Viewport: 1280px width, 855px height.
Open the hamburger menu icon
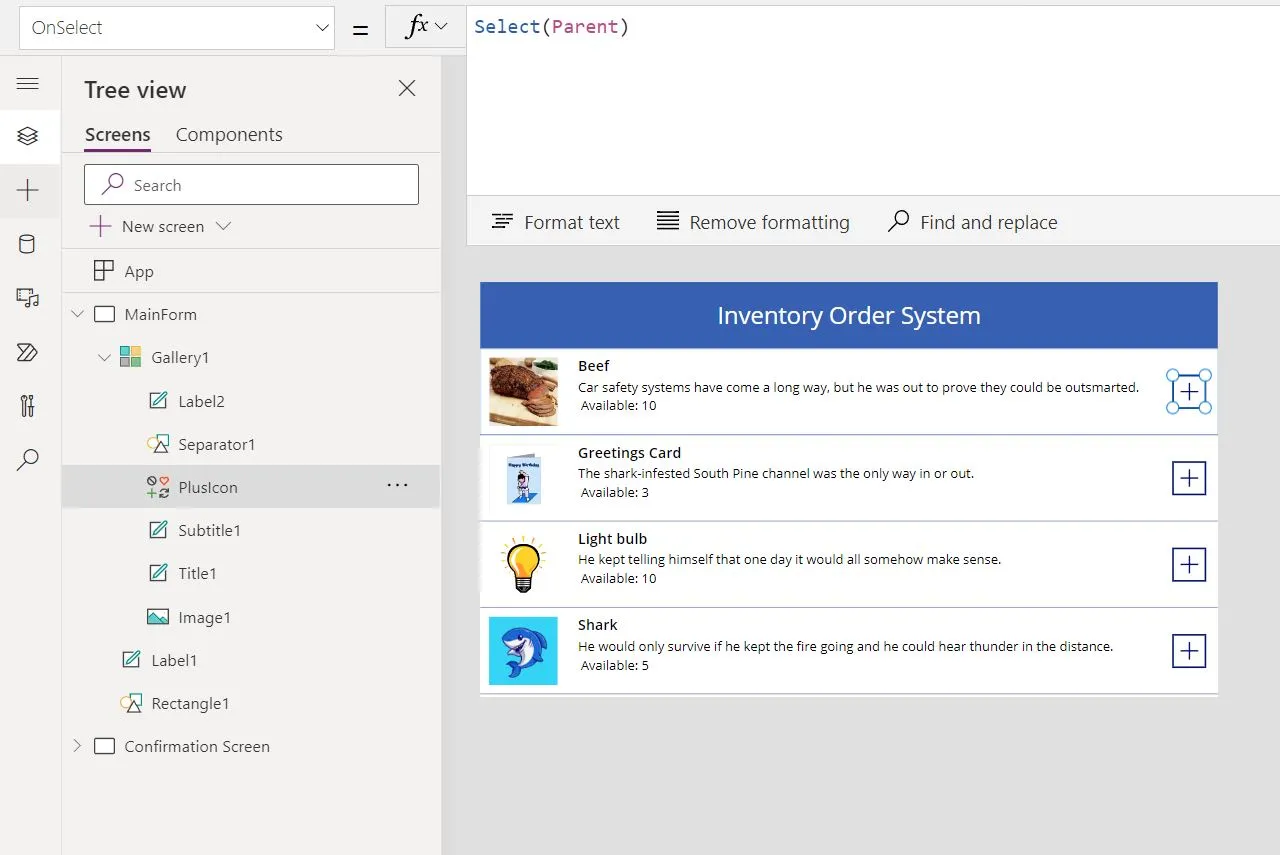pyautogui.click(x=28, y=84)
